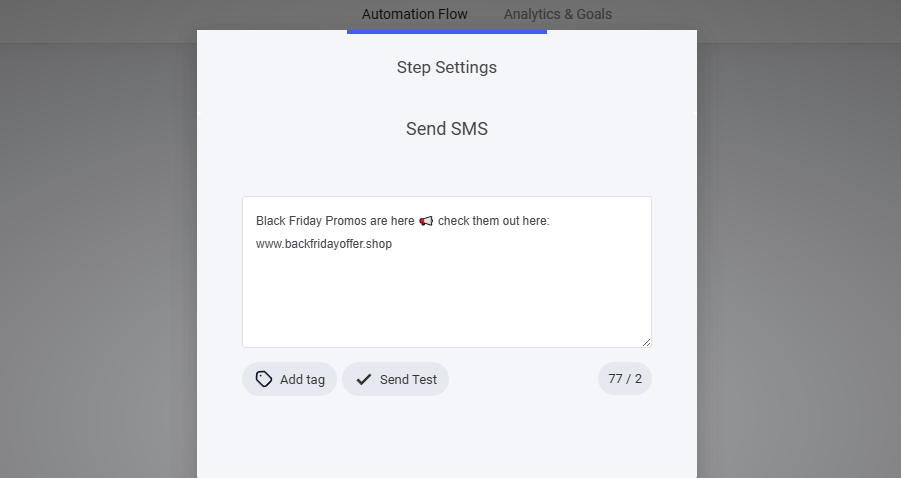
Task: Click dimmed backdrop right of the modal
Action: pyautogui.click(x=798, y=260)
